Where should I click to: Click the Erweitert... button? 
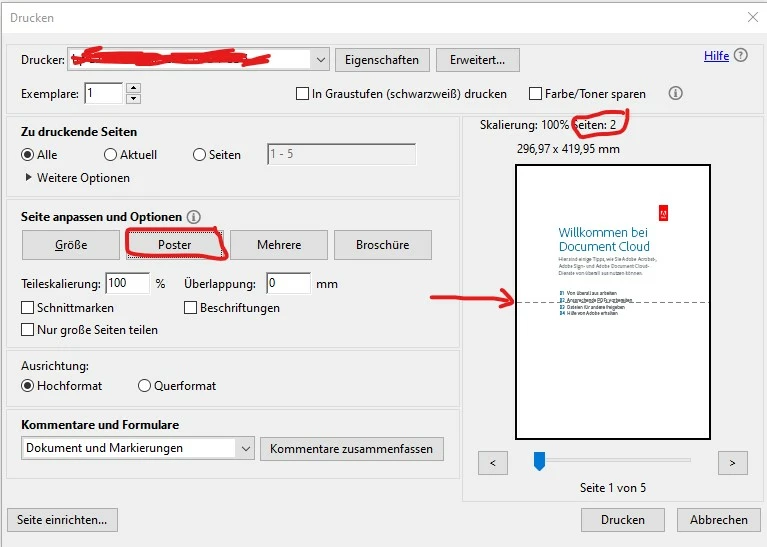(477, 60)
